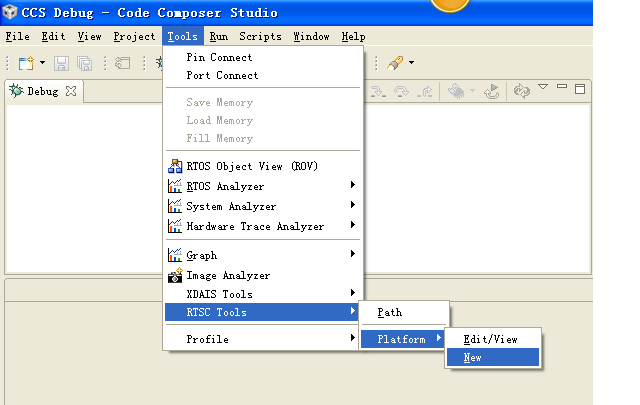Click the System Analyzer chart icon

click(x=175, y=206)
